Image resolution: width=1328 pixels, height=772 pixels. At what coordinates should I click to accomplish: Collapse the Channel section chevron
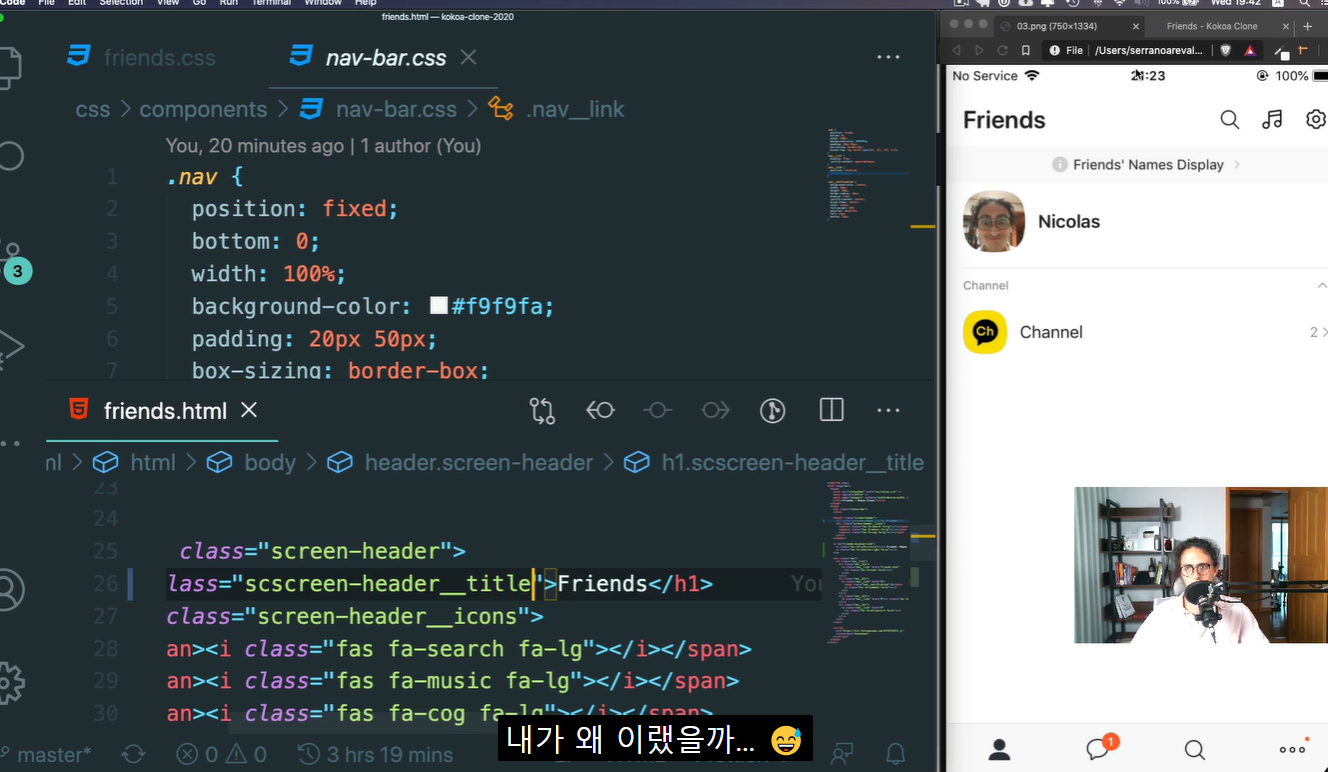(x=1321, y=285)
